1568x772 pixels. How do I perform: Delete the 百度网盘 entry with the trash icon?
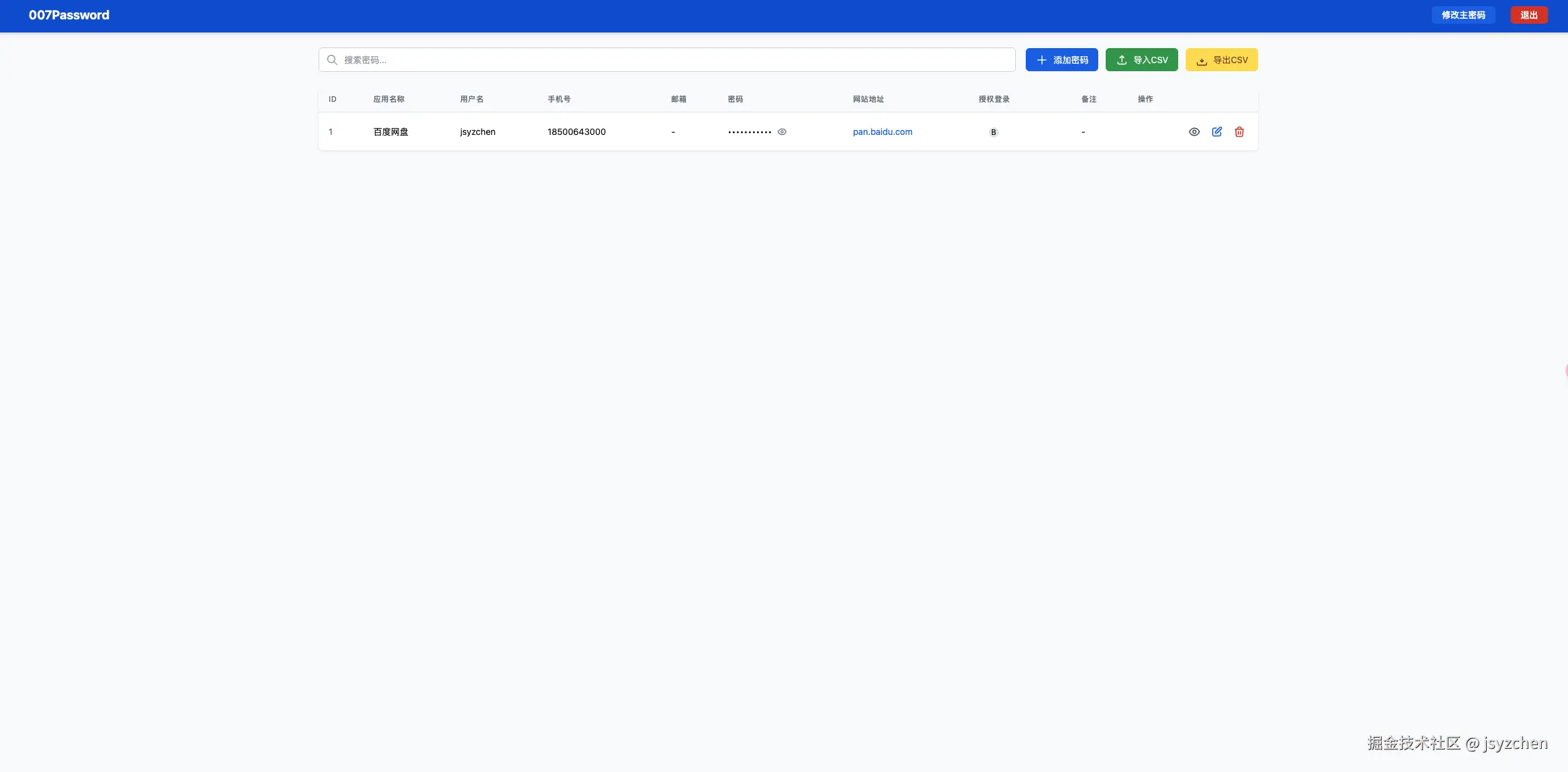1239,132
